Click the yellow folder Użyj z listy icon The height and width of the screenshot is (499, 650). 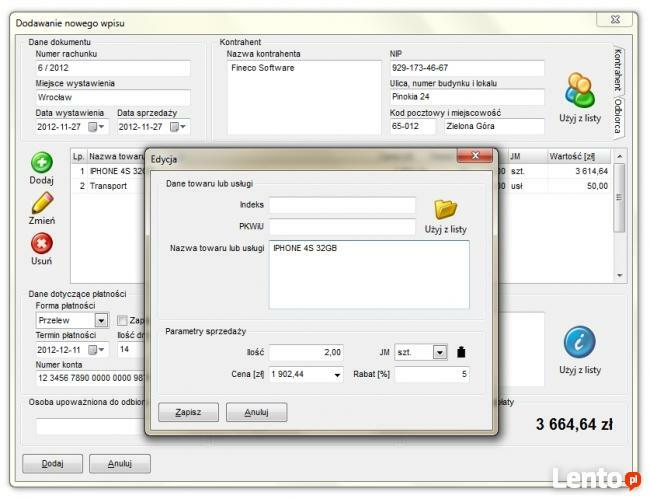(445, 209)
